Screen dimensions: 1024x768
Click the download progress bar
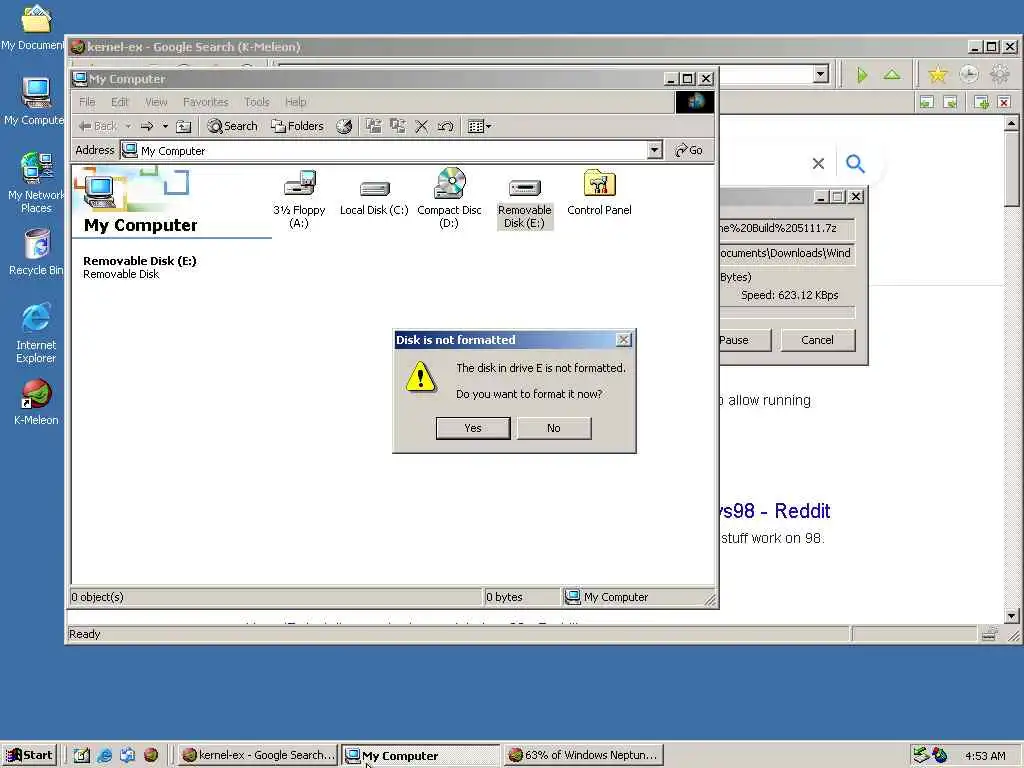(787, 312)
